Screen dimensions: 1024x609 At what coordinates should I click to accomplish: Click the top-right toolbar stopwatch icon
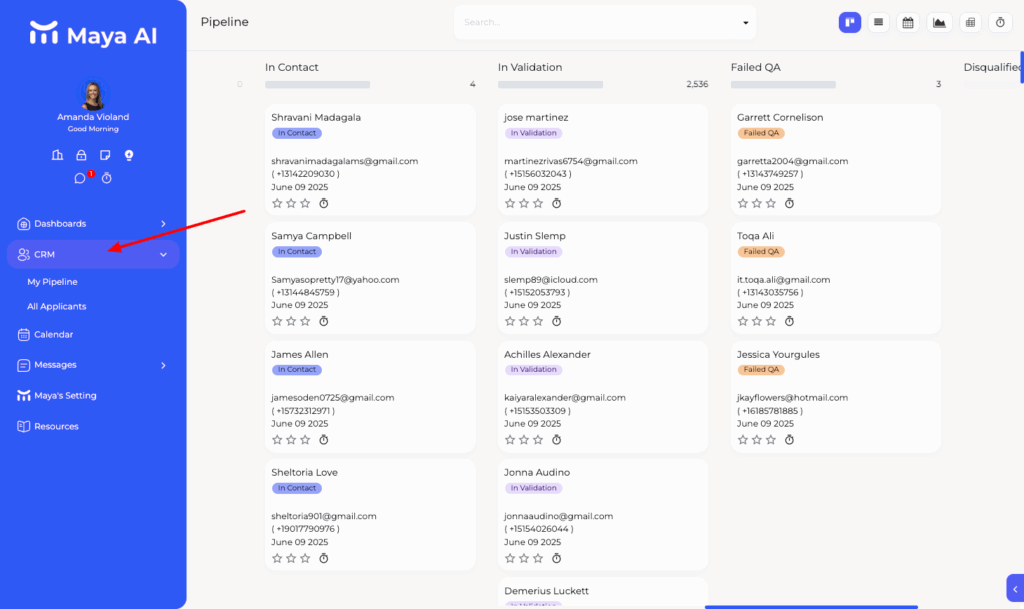[1000, 22]
